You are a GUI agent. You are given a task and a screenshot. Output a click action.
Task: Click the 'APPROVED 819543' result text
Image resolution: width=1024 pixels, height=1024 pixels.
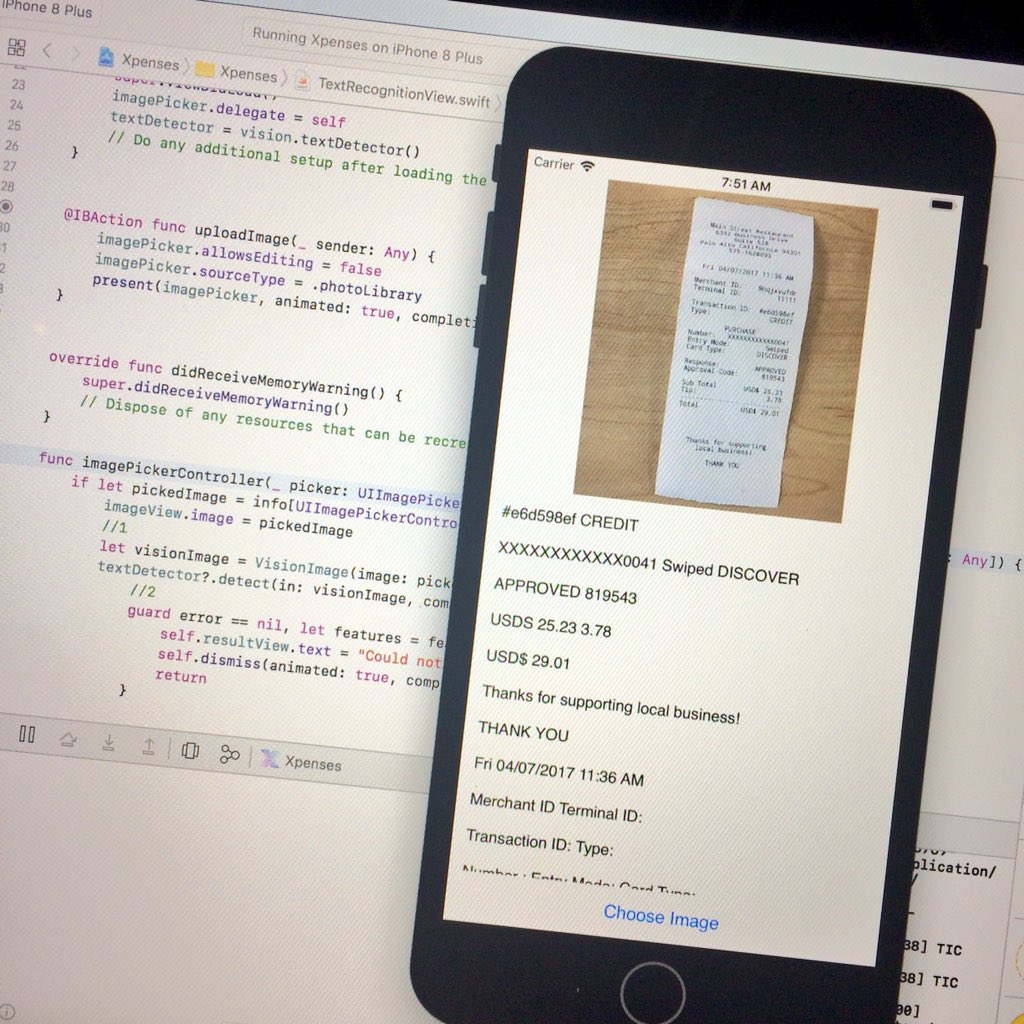click(565, 590)
